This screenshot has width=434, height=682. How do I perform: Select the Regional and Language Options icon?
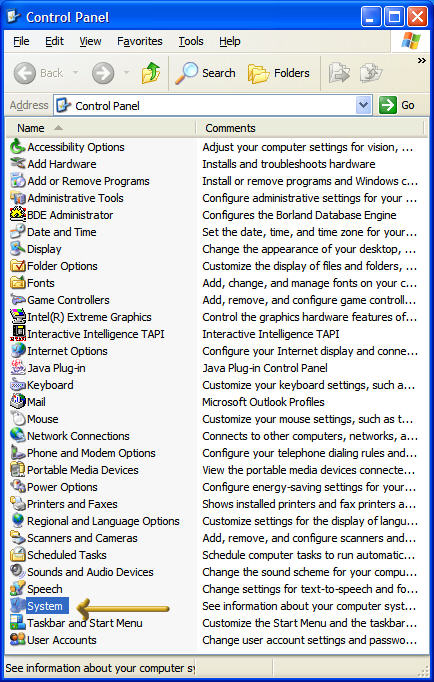[18, 520]
